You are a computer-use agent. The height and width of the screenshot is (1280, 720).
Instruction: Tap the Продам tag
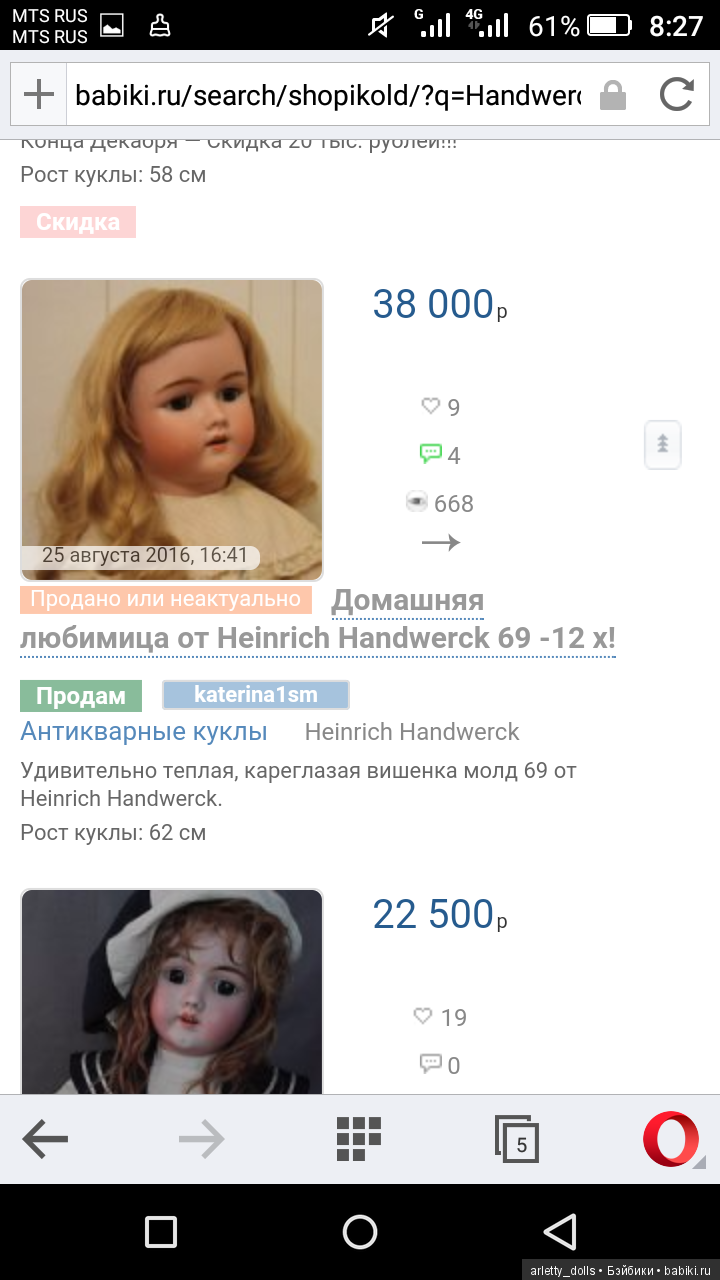81,696
